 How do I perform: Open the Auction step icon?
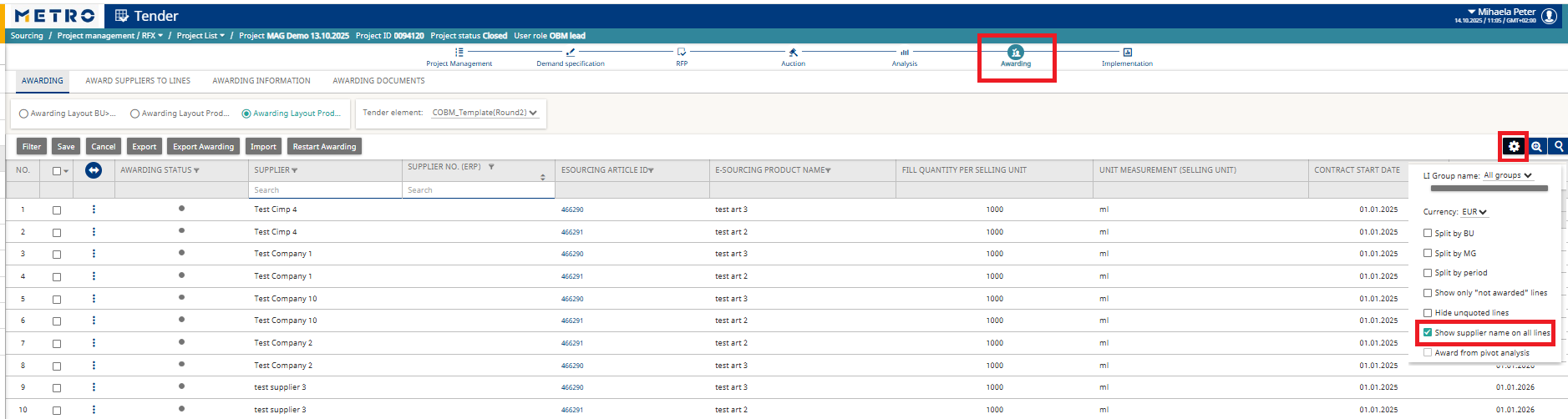click(x=793, y=52)
